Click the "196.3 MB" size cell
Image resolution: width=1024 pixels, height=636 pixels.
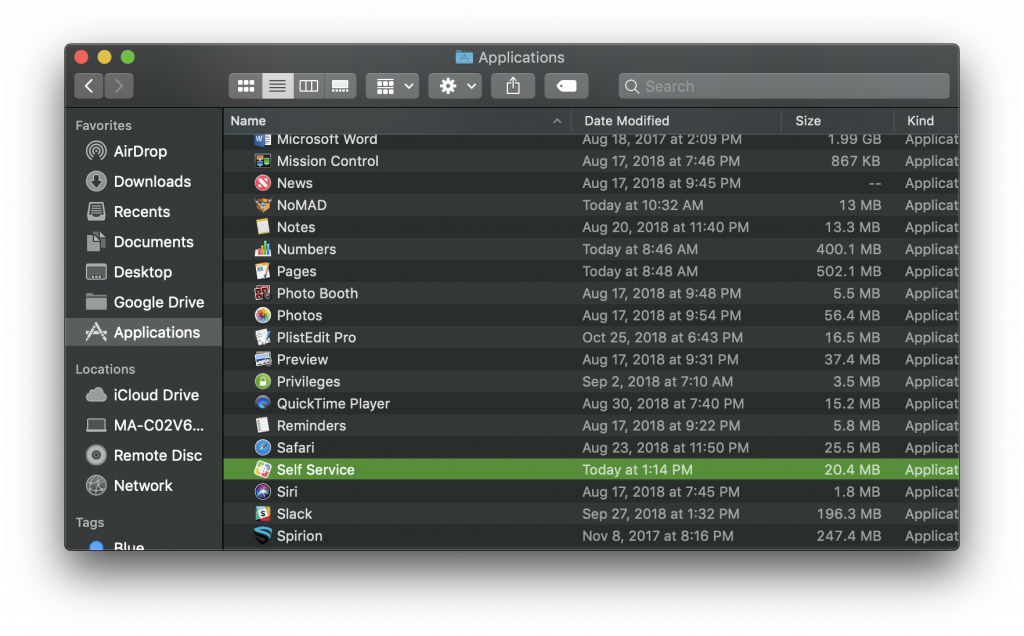(x=848, y=514)
